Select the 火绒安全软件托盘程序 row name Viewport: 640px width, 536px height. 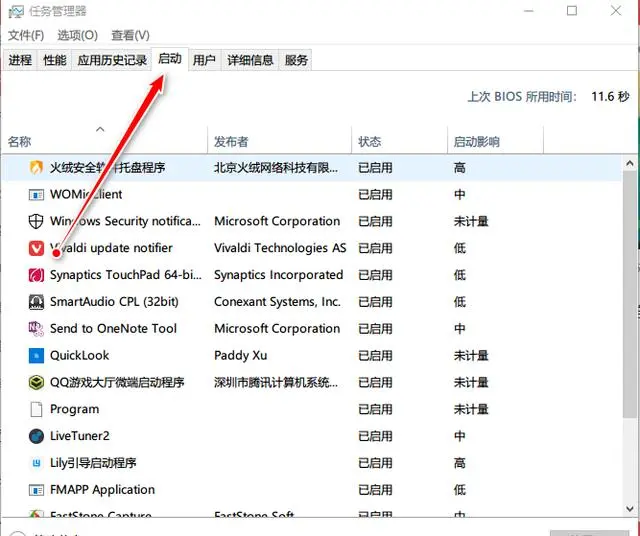(x=107, y=168)
